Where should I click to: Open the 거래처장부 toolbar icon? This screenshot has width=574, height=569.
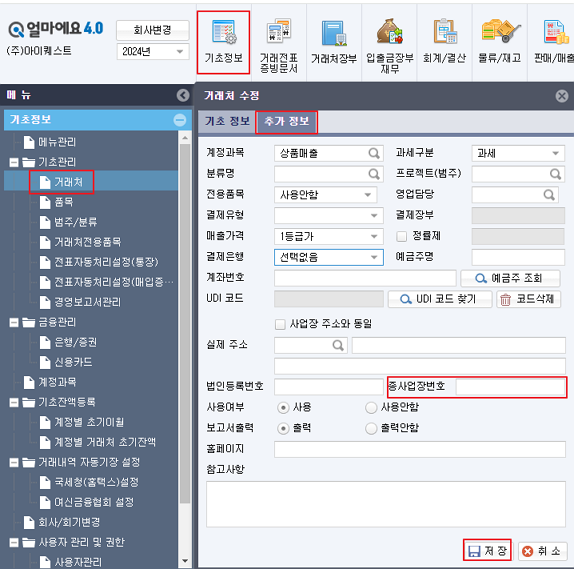pyautogui.click(x=334, y=42)
